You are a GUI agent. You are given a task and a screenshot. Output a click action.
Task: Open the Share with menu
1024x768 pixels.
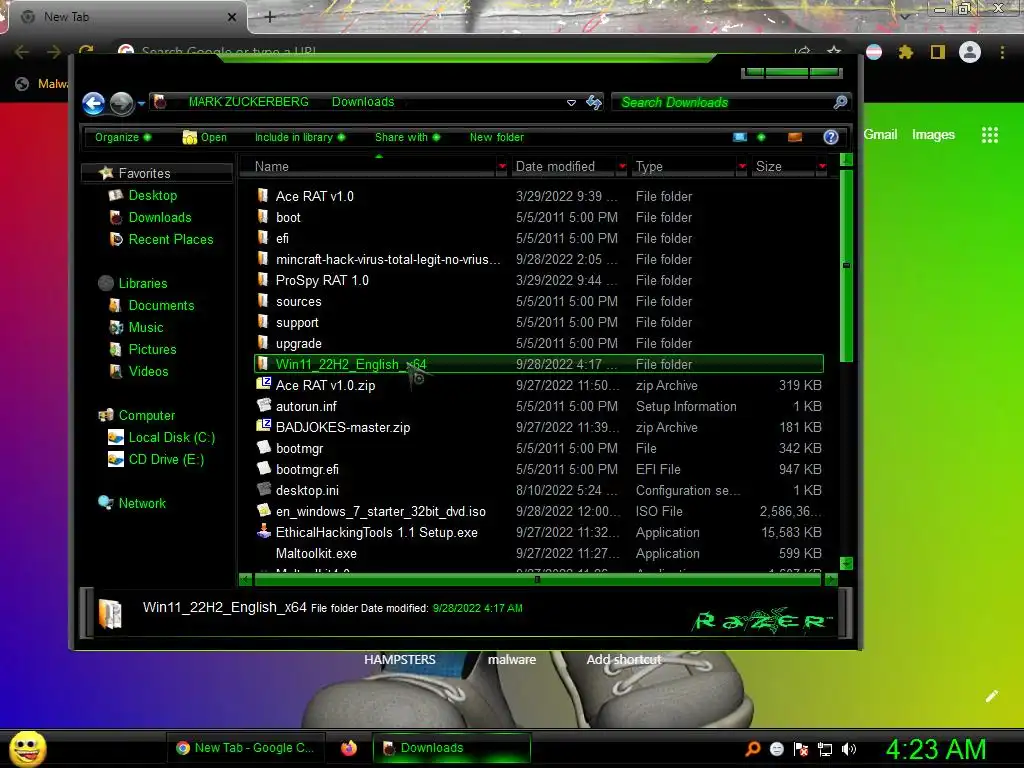(408, 137)
